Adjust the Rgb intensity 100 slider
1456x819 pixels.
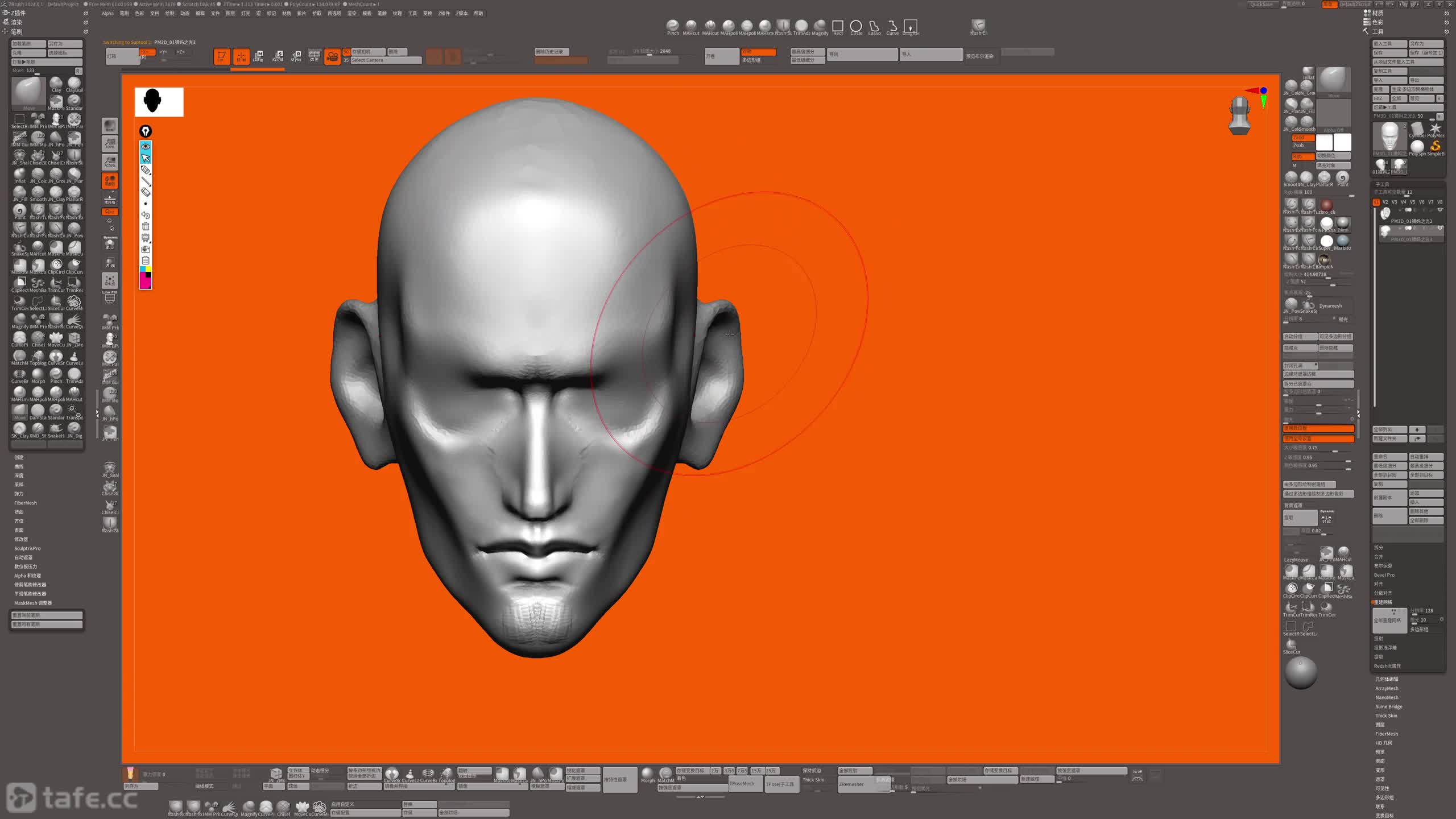(x=1318, y=192)
